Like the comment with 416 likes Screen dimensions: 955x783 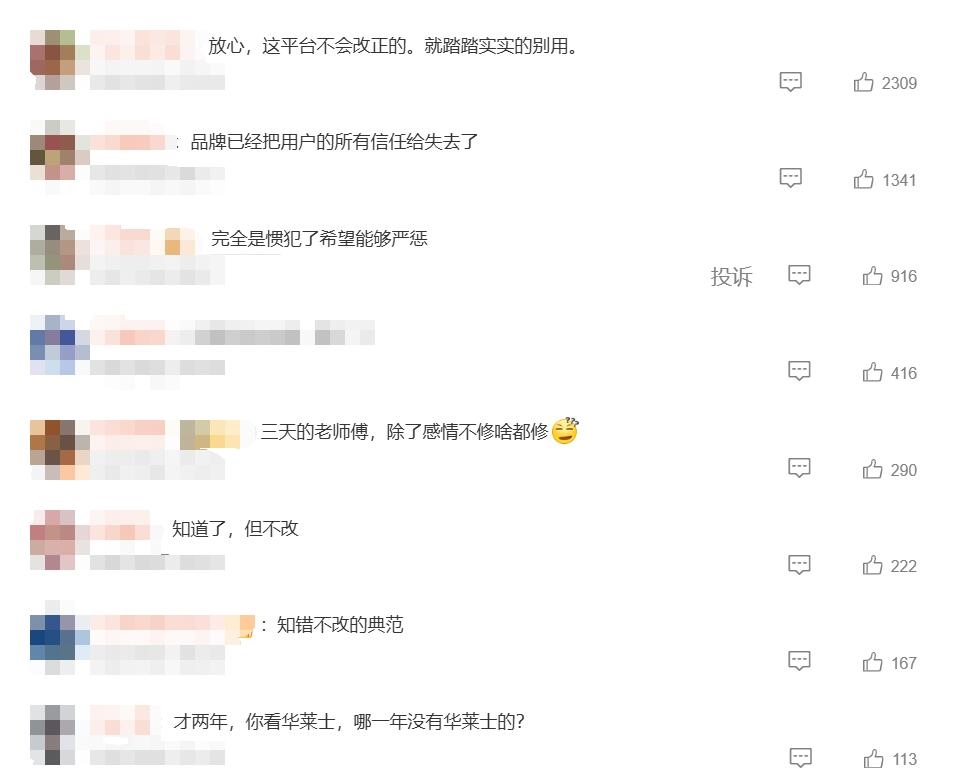click(872, 371)
